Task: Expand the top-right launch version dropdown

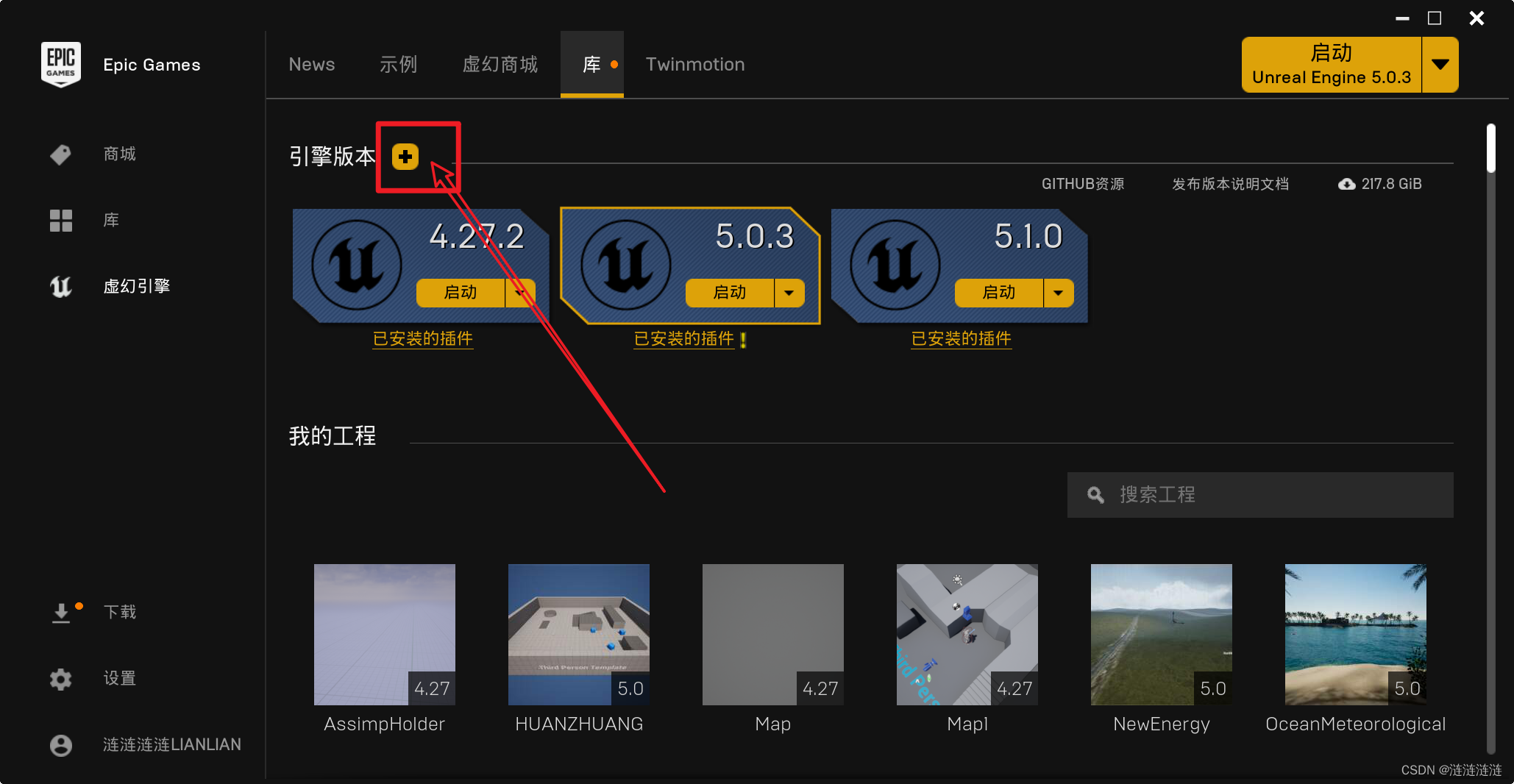Action: (1440, 65)
